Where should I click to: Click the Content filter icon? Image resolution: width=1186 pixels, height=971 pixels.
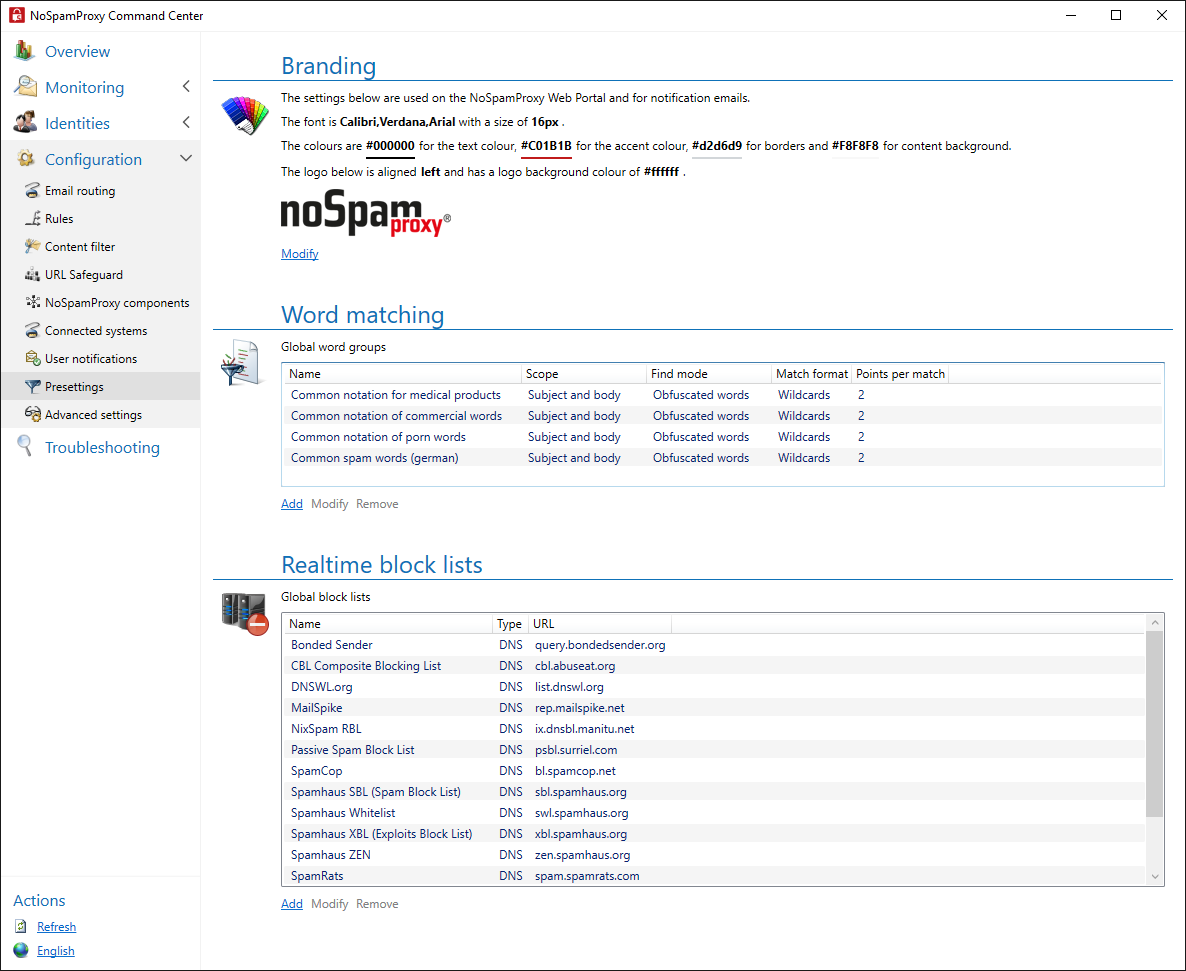33,247
